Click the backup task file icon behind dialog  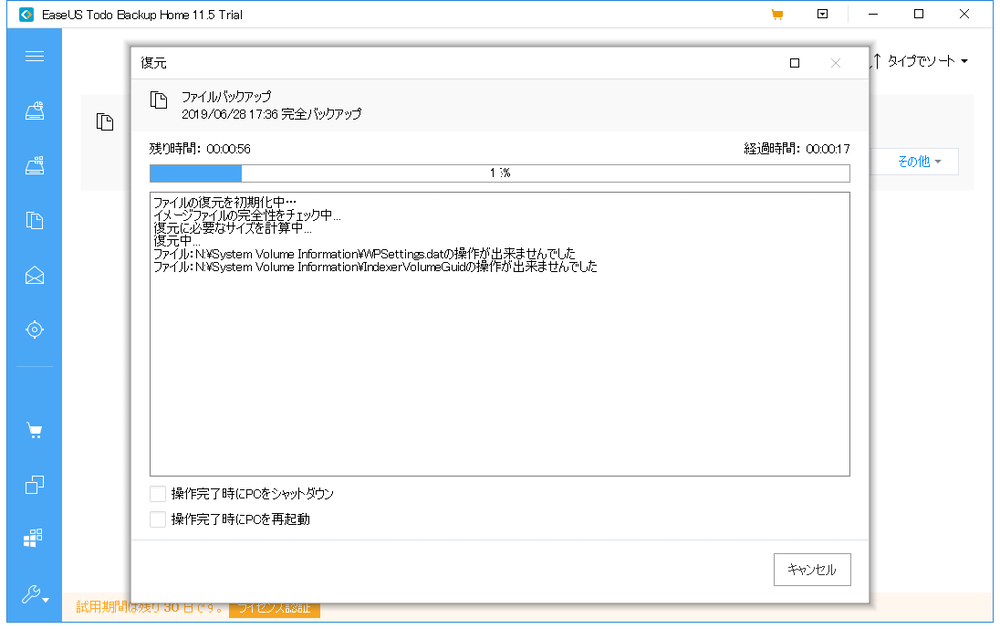coord(105,122)
